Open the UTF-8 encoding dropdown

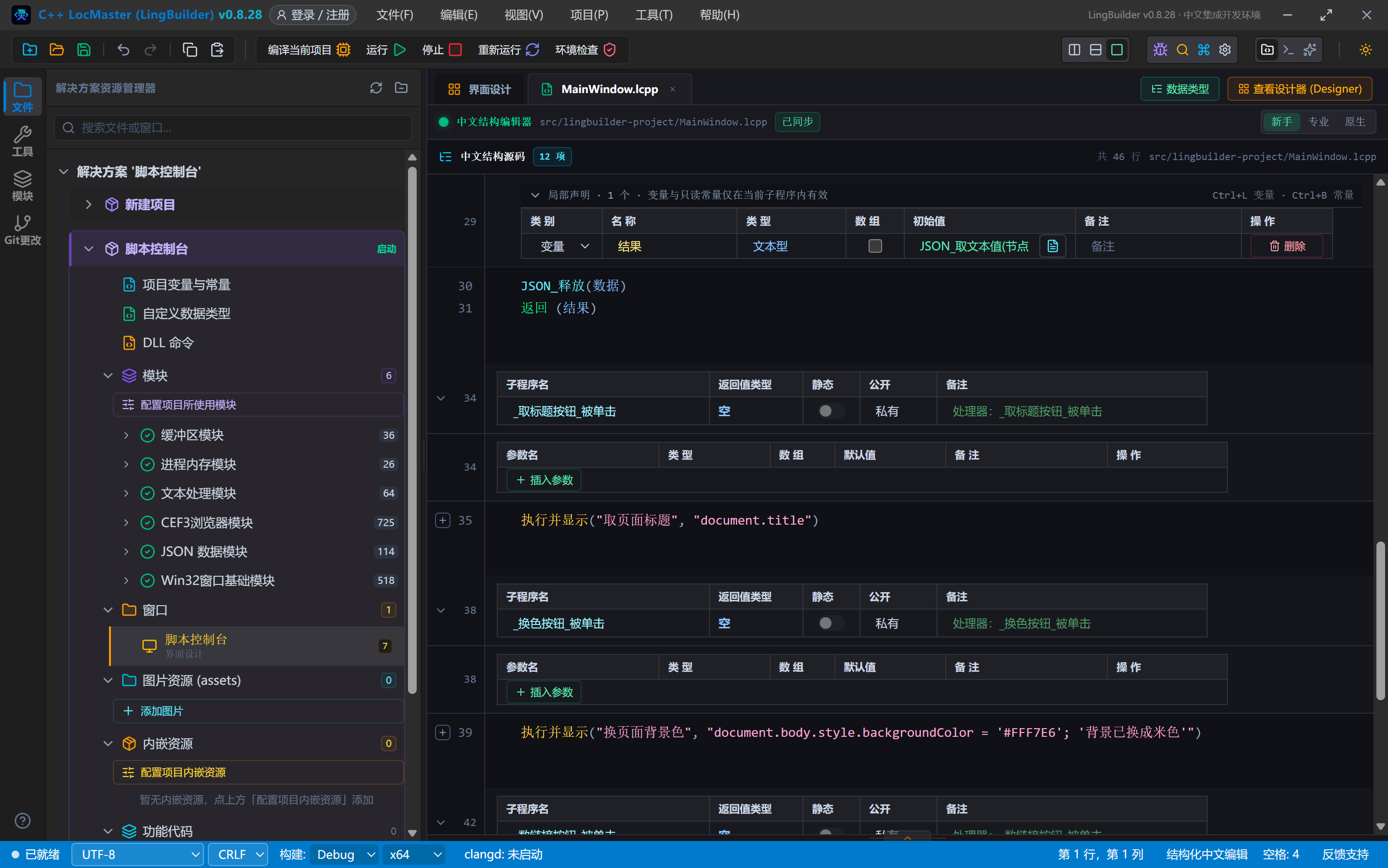pos(138,855)
